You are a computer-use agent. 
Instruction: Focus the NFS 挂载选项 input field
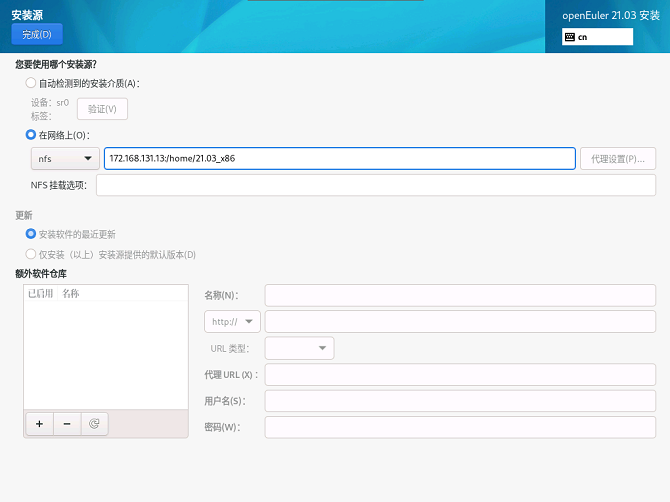point(375,185)
